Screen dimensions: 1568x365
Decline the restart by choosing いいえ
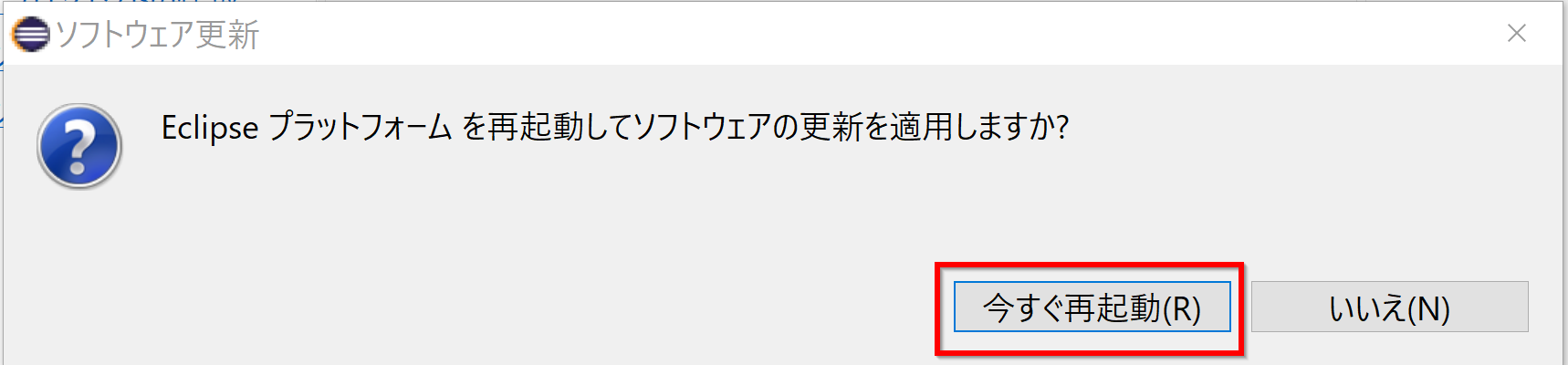[x=1389, y=307]
